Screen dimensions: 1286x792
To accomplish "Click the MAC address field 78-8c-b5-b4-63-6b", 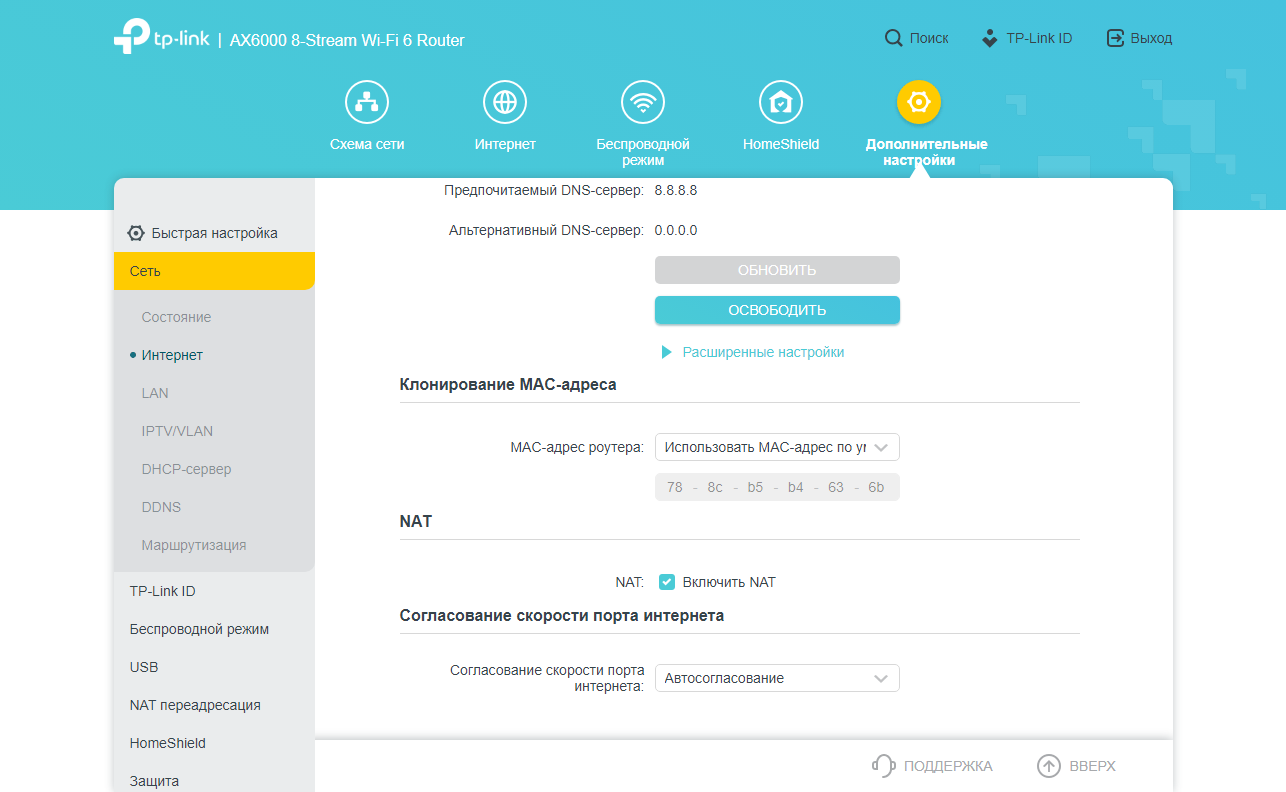I will pyautogui.click(x=777, y=487).
